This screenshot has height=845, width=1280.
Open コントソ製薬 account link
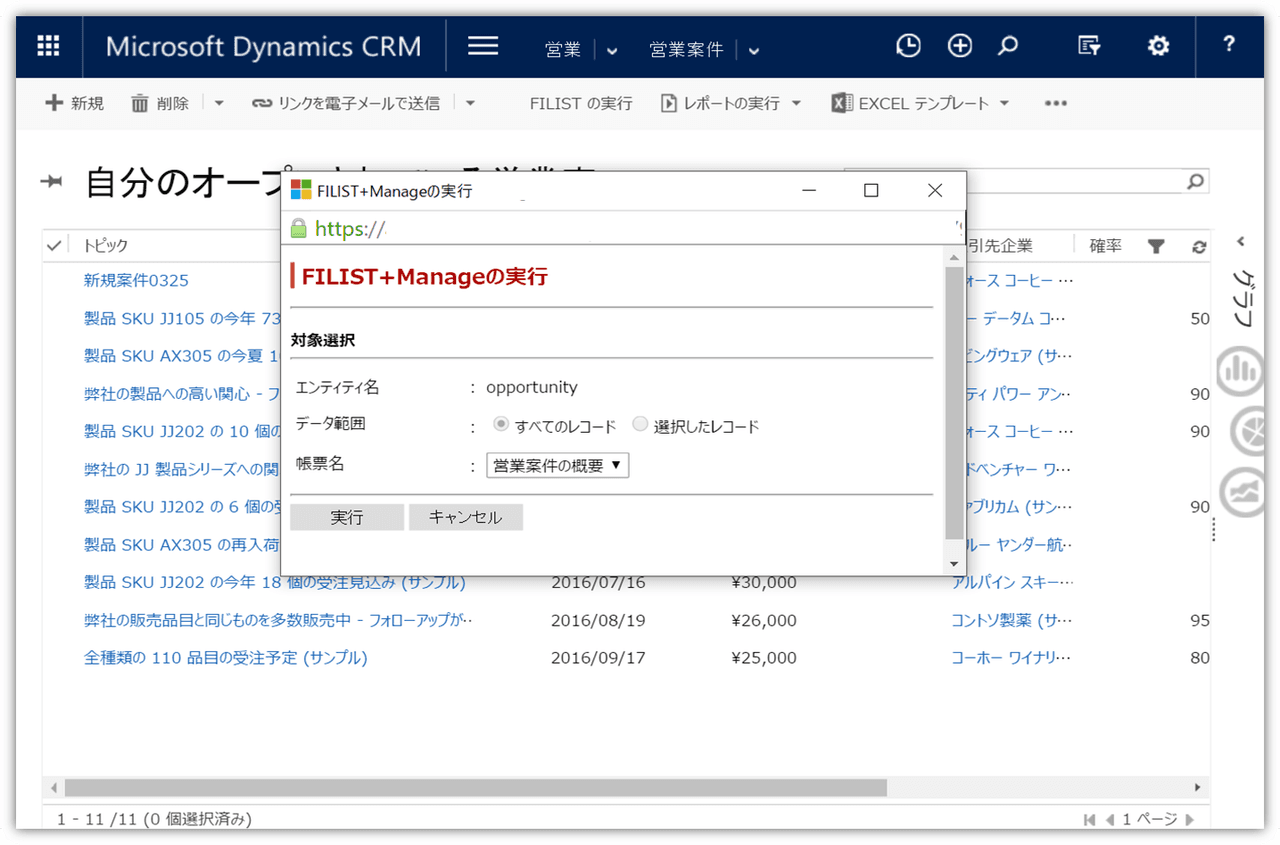(x=1012, y=620)
